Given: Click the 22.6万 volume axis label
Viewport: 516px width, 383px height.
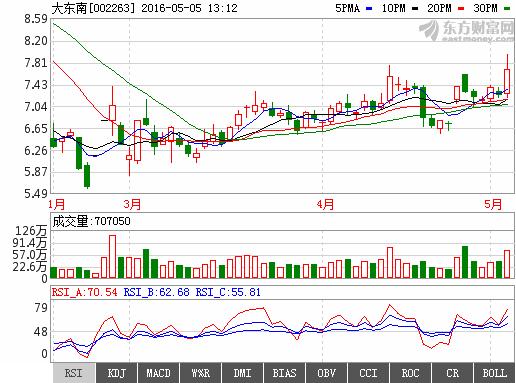Looking at the screenshot, I should pos(30,267).
